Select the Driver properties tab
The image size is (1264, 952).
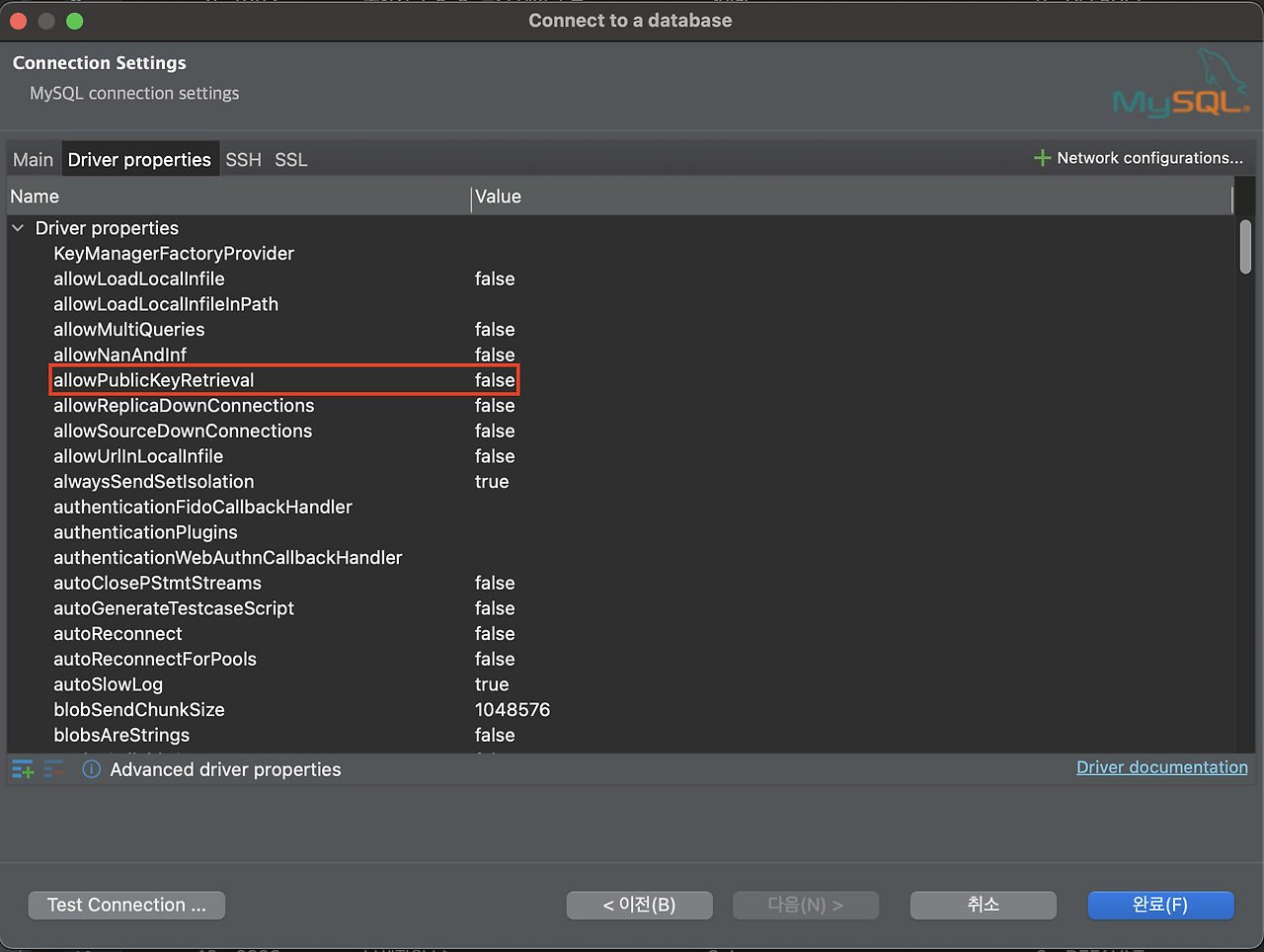coord(139,159)
